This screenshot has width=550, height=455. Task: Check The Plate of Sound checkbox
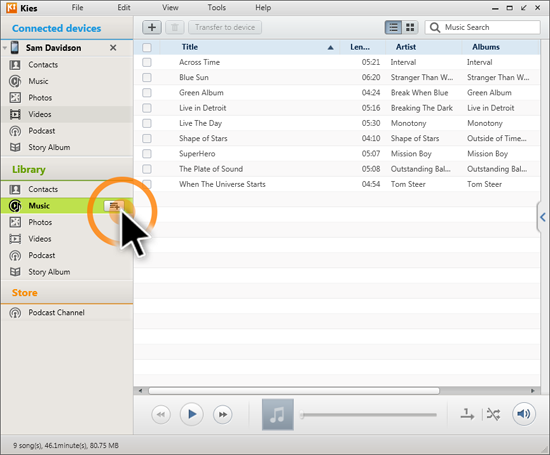147,169
